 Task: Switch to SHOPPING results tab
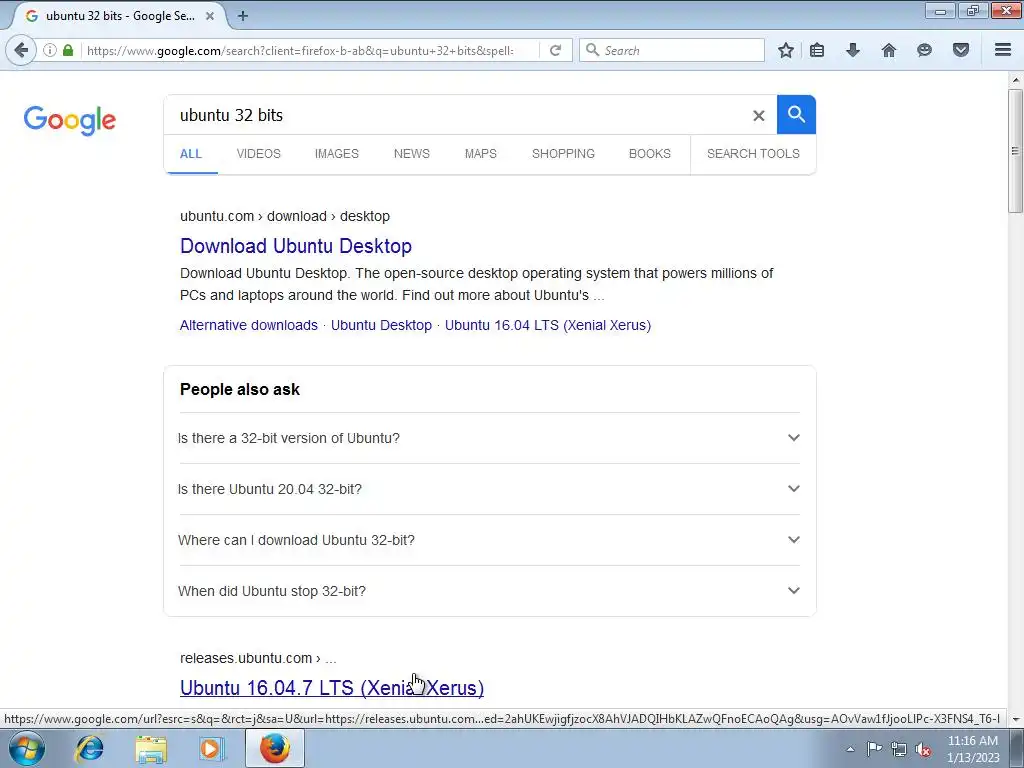pos(563,153)
